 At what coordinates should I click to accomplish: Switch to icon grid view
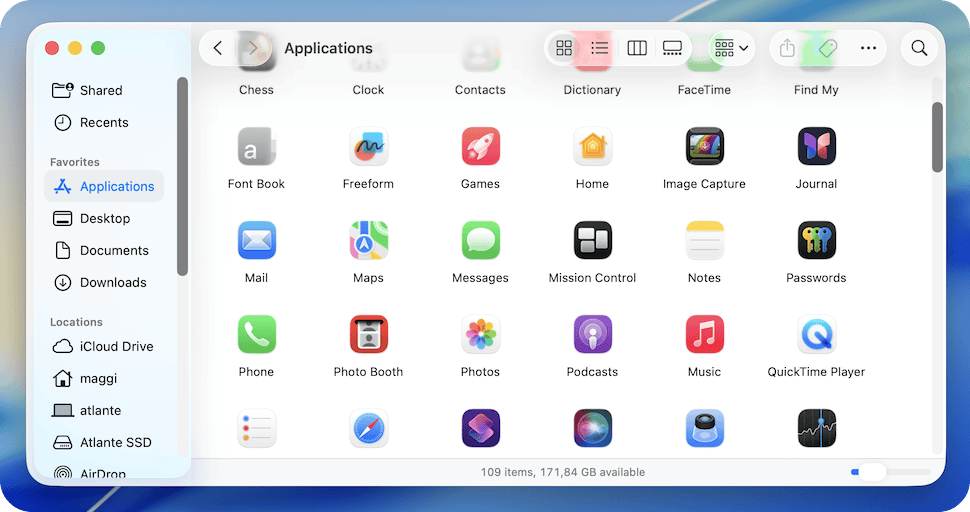coord(564,48)
